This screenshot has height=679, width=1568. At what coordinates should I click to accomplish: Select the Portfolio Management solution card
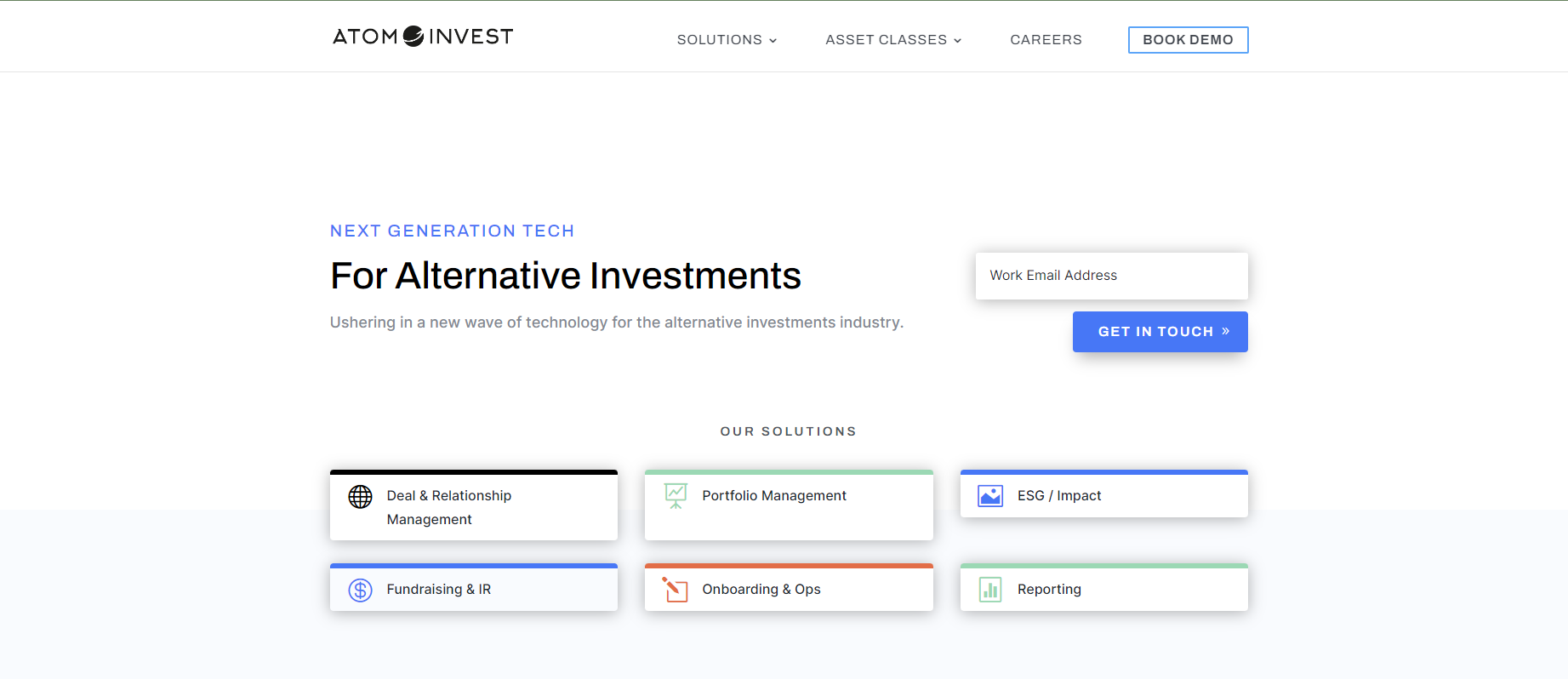[x=789, y=505]
